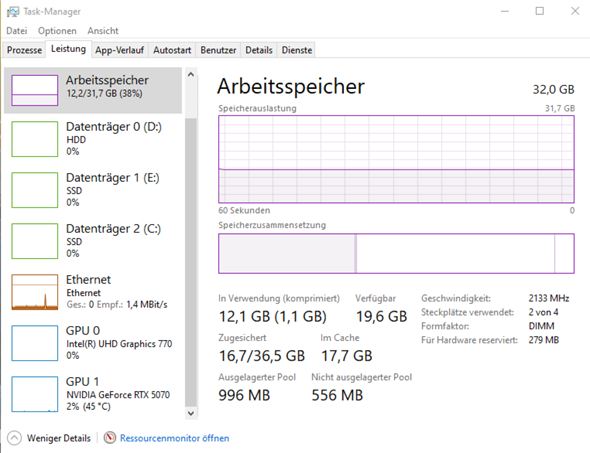Screen dimensions: 590x453
Task: Open the Ansicht menu
Action: pyautogui.click(x=103, y=31)
